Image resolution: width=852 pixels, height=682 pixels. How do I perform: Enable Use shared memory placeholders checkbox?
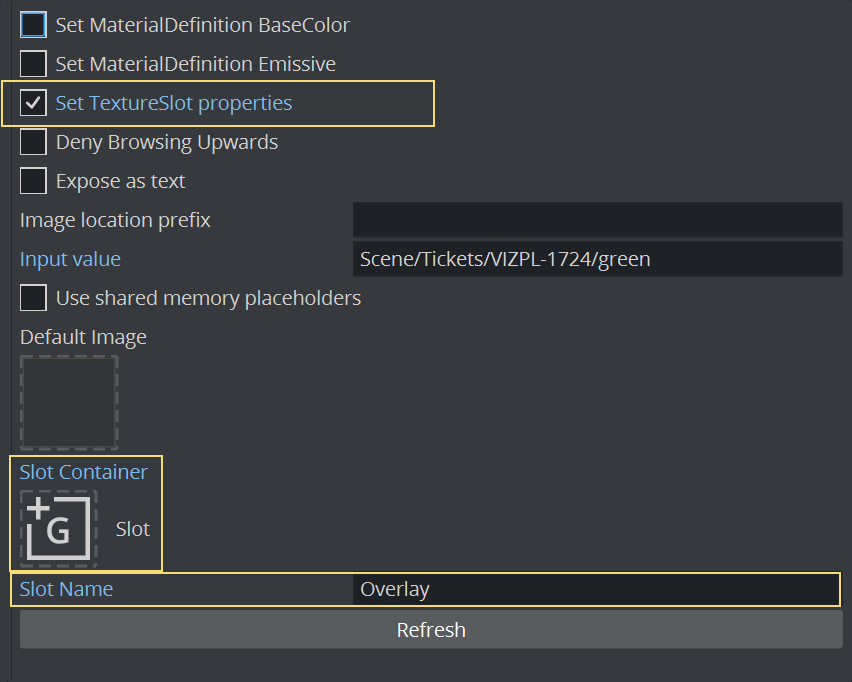(x=34, y=298)
